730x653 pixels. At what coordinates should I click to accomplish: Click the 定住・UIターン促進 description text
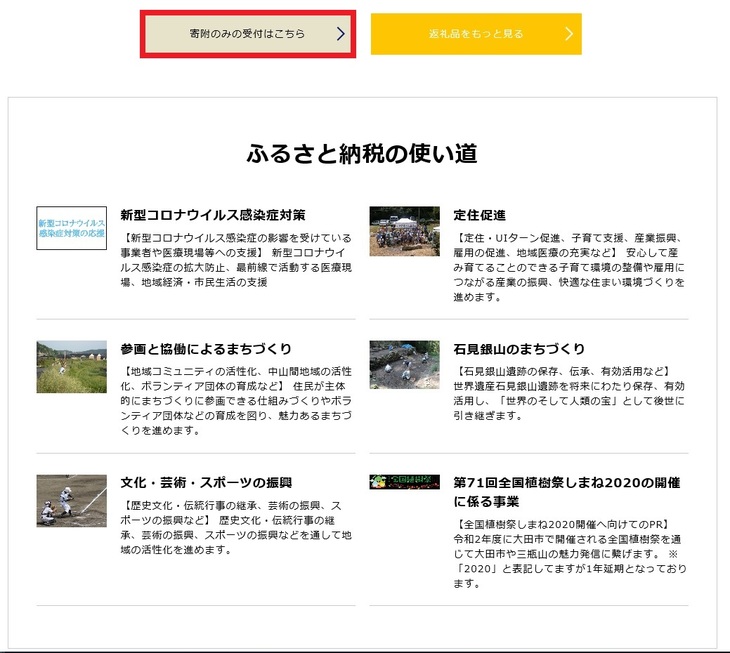coord(568,267)
